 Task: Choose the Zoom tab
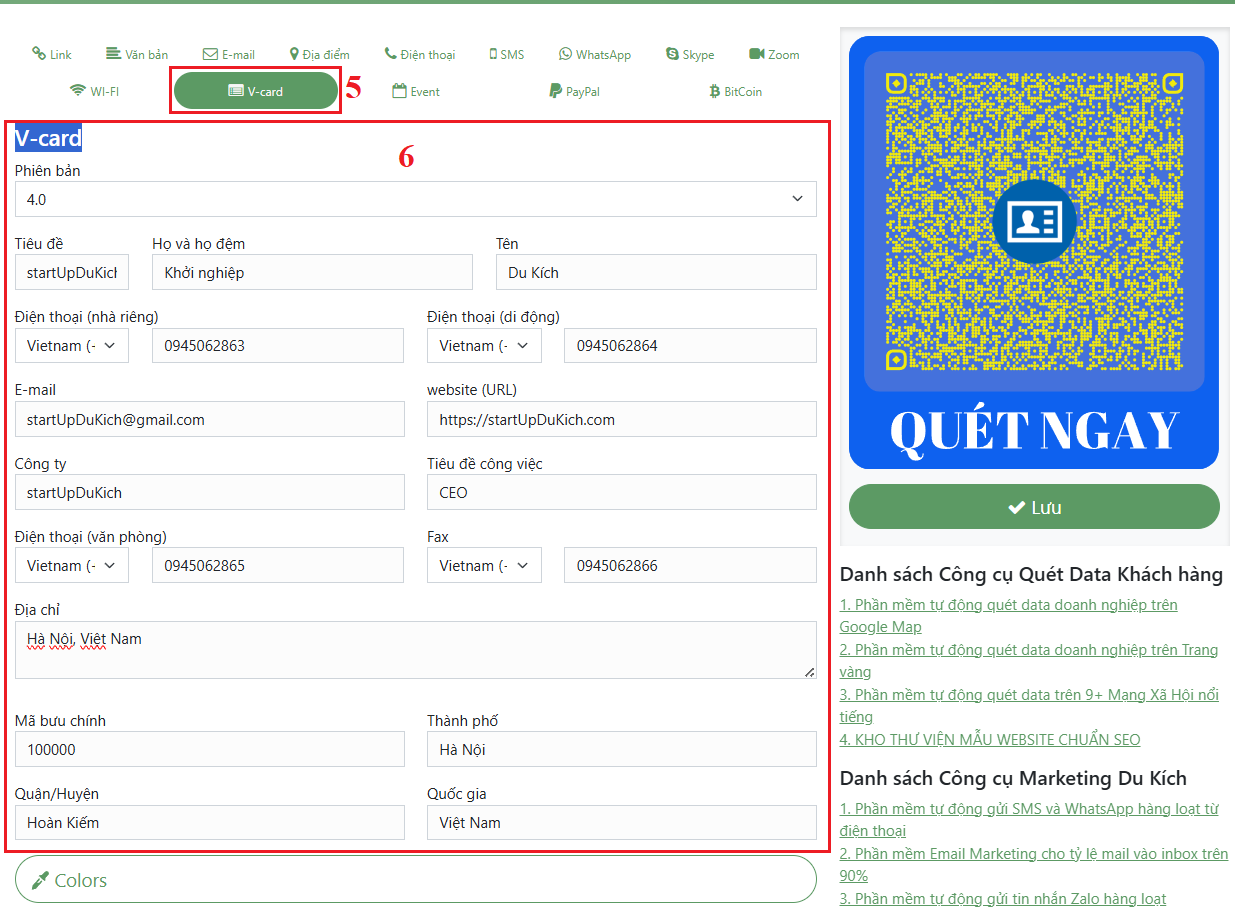point(774,54)
